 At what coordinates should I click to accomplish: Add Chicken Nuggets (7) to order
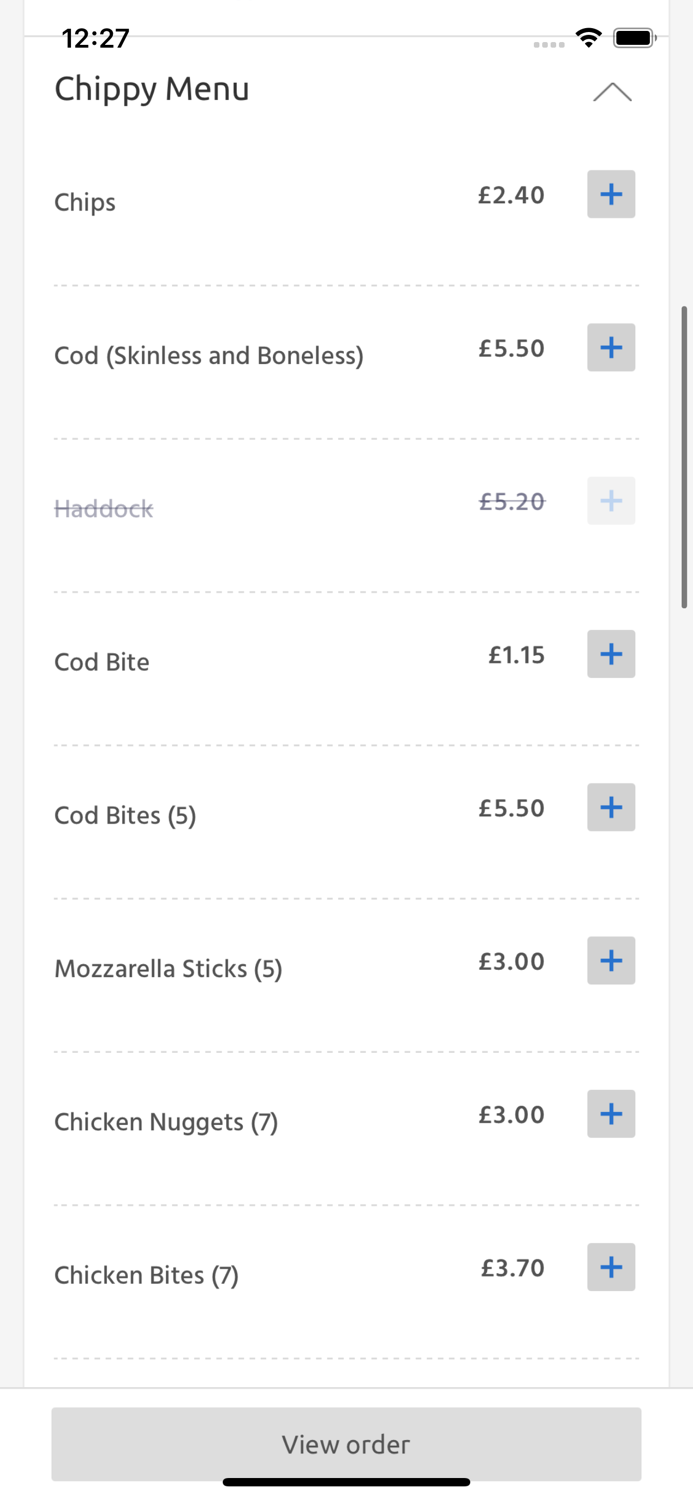[611, 1114]
